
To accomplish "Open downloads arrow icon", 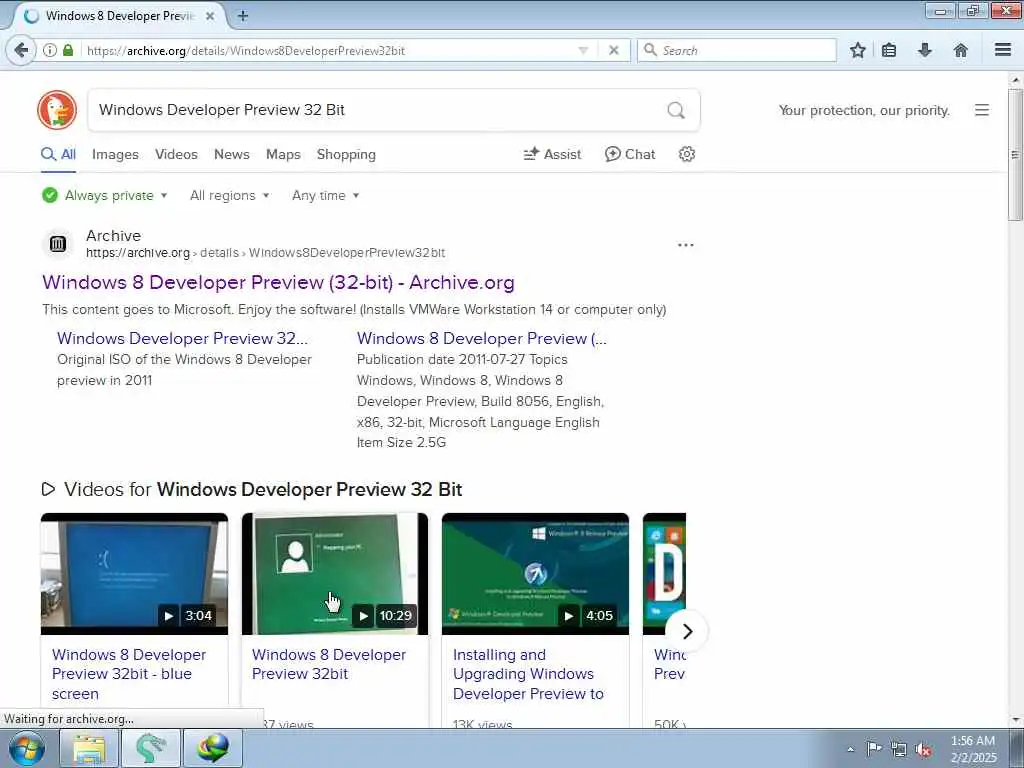I will (x=925, y=50).
